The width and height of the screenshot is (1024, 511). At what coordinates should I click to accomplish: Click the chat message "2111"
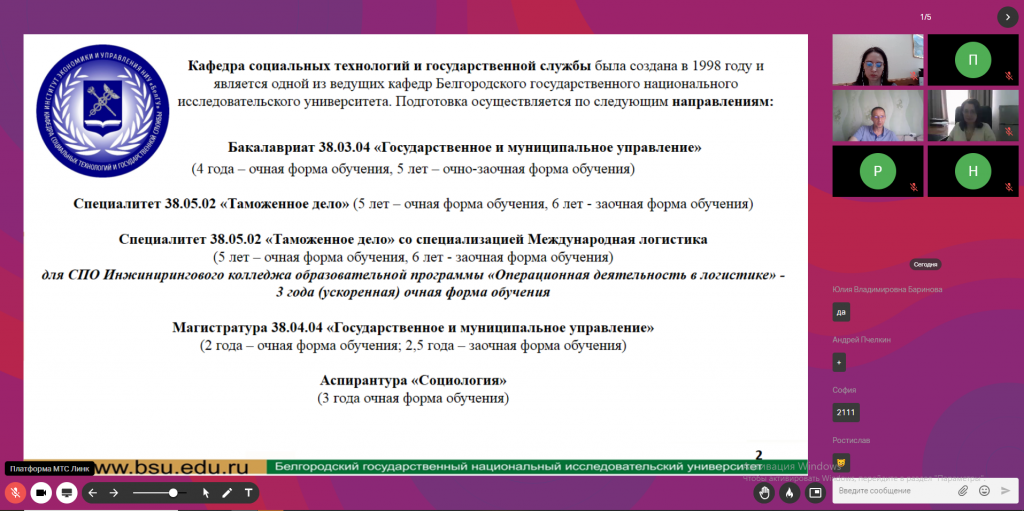[x=846, y=413]
